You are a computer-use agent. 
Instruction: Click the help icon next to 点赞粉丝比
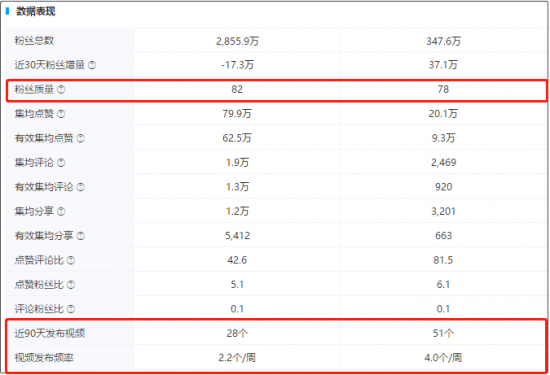click(71, 284)
